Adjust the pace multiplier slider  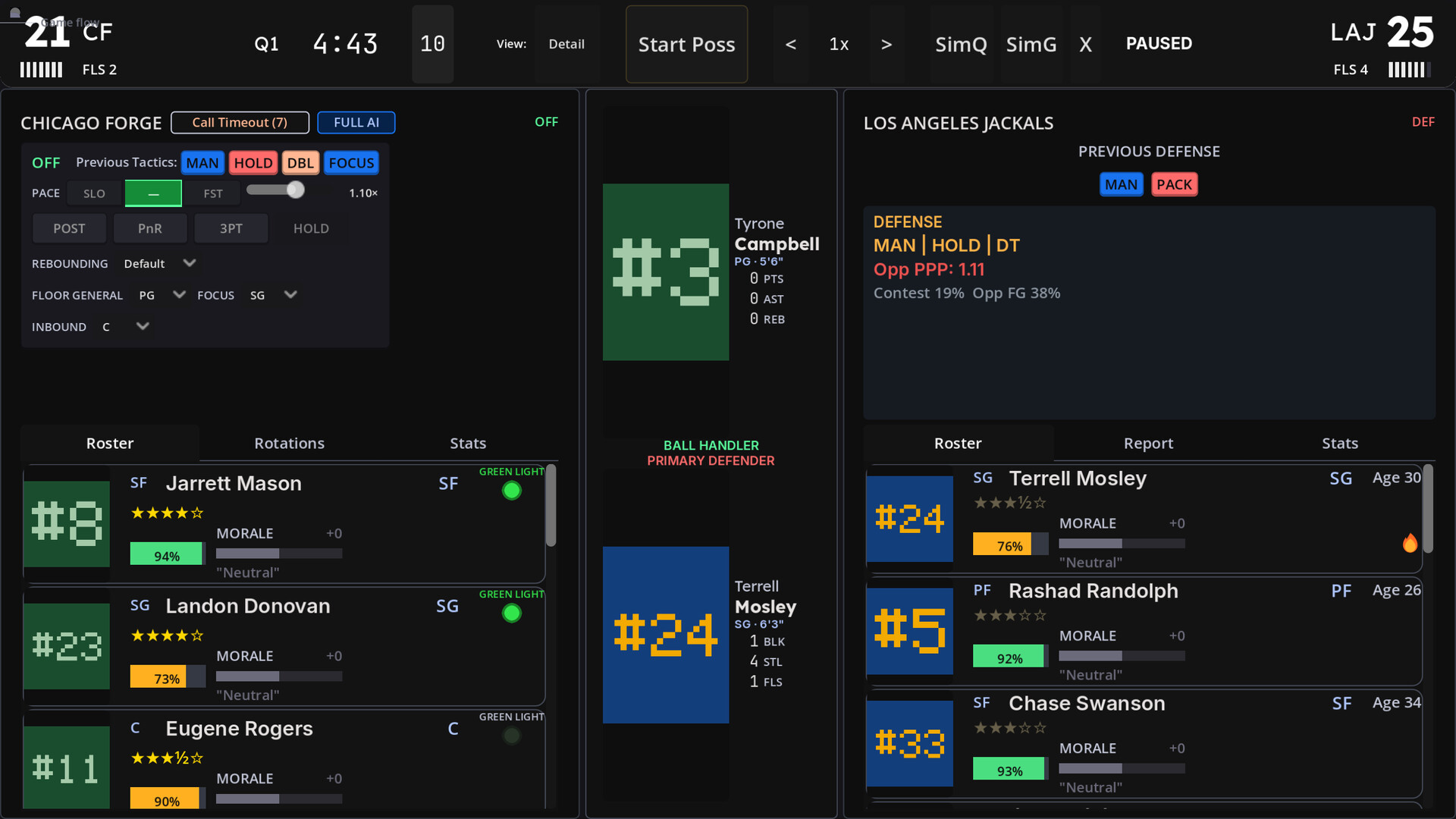[296, 190]
